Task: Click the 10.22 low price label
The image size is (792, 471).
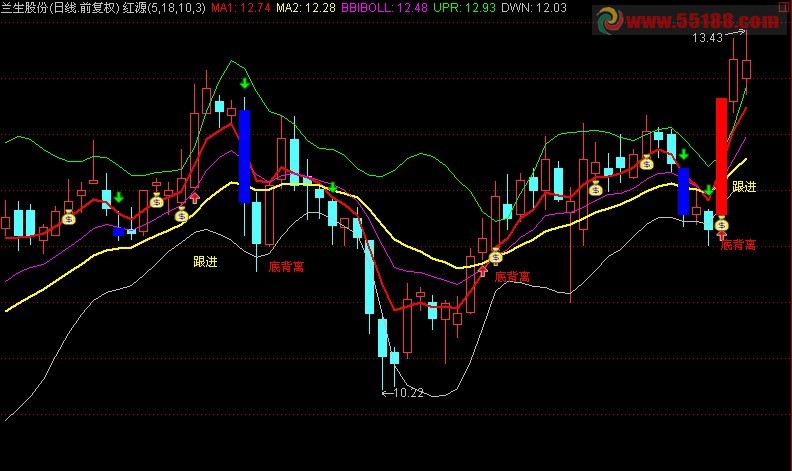Action: point(408,393)
